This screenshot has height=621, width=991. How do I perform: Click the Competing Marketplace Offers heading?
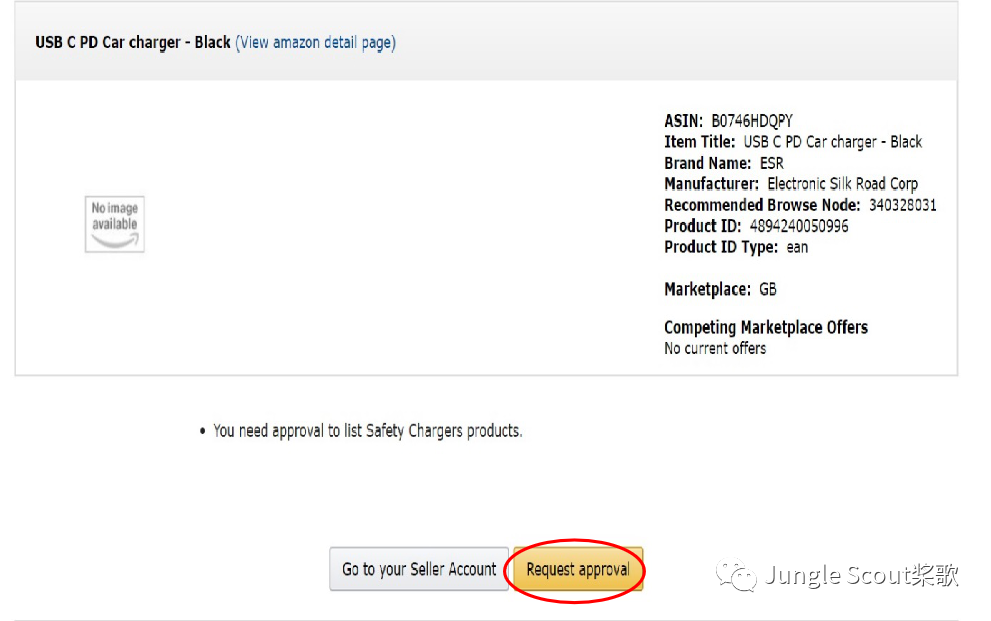(x=765, y=327)
